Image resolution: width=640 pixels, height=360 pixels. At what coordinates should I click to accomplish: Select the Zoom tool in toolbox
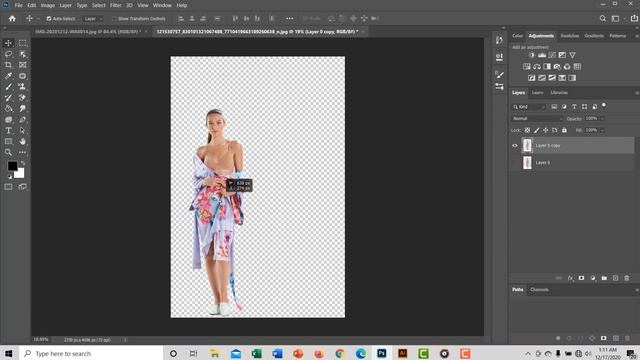(x=8, y=152)
